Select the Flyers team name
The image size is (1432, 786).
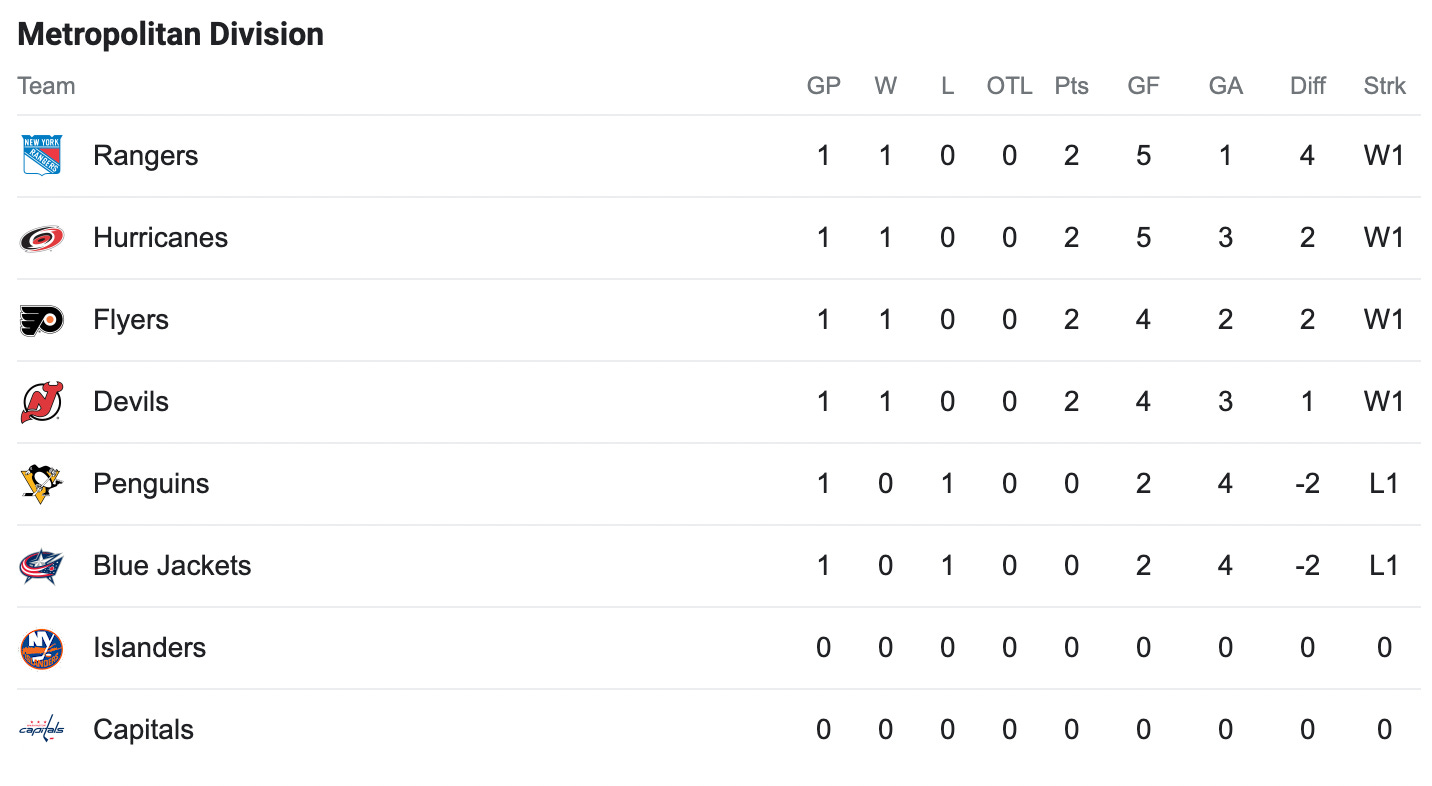[x=131, y=320]
